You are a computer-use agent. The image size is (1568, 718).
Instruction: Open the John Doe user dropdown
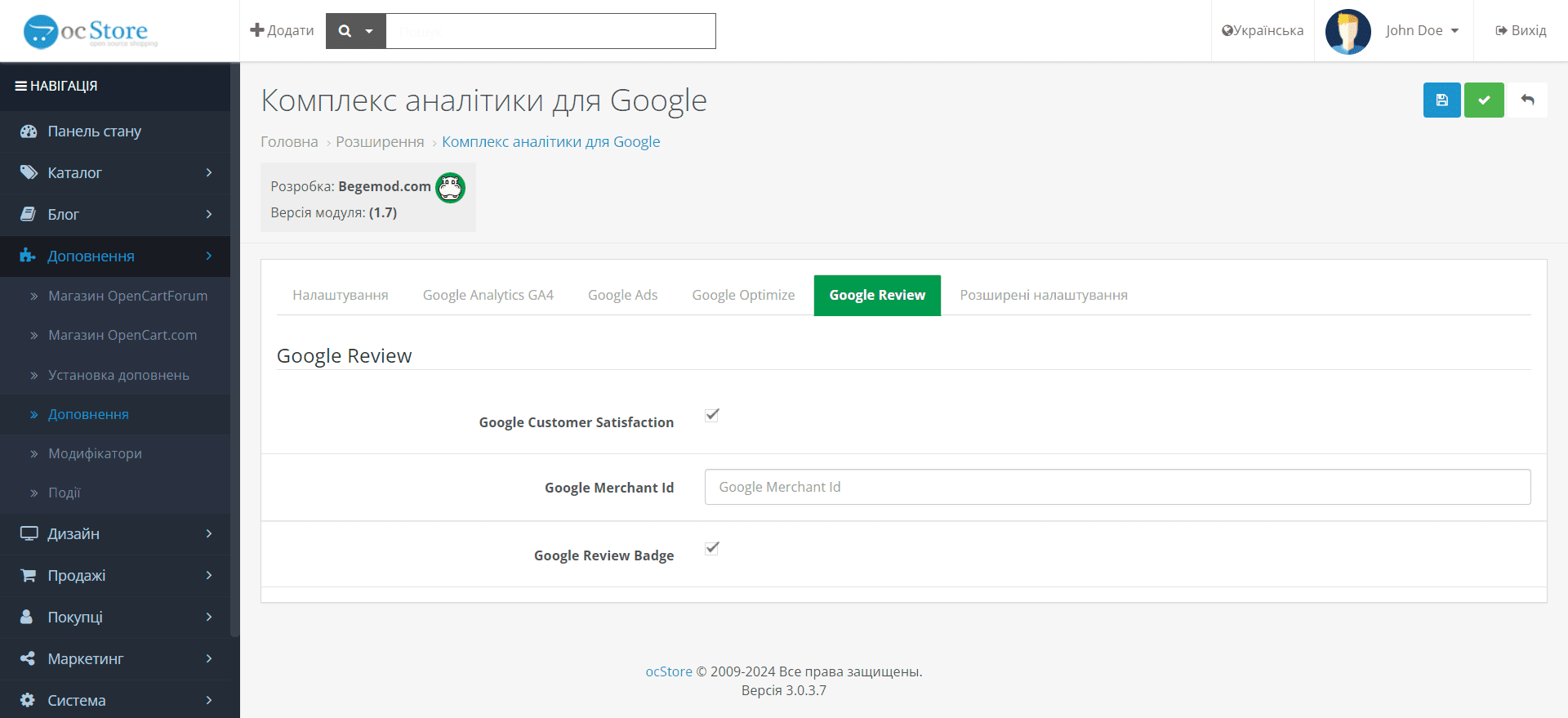pyautogui.click(x=1422, y=30)
